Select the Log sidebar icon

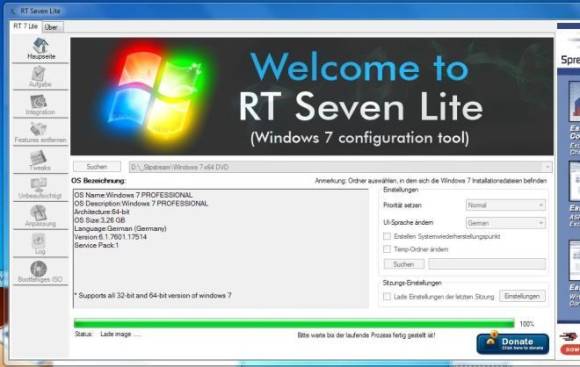pyautogui.click(x=41, y=244)
